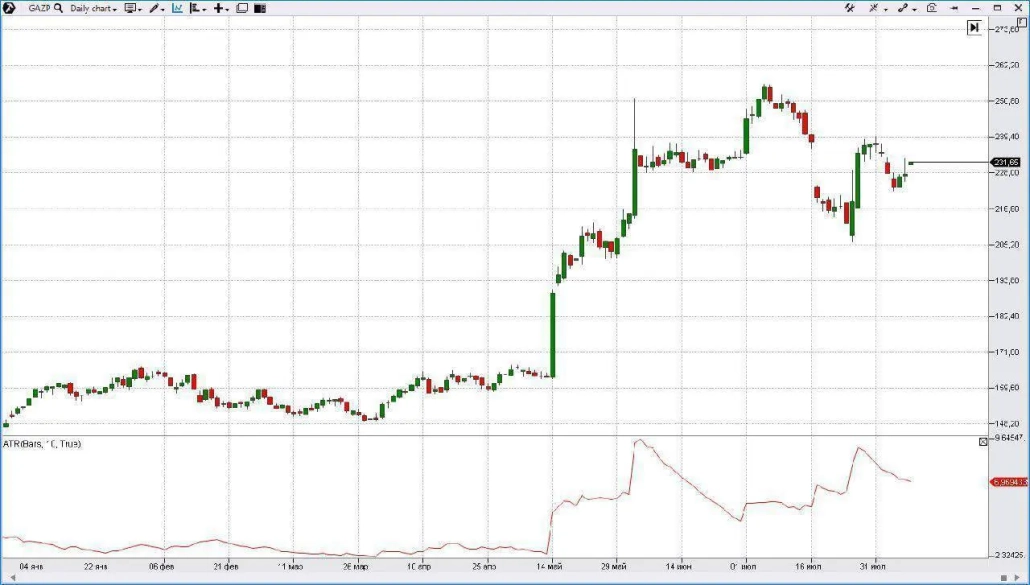Image resolution: width=1030 pixels, height=585 pixels.
Task: Click the platform logo icon
Action: [8, 8]
